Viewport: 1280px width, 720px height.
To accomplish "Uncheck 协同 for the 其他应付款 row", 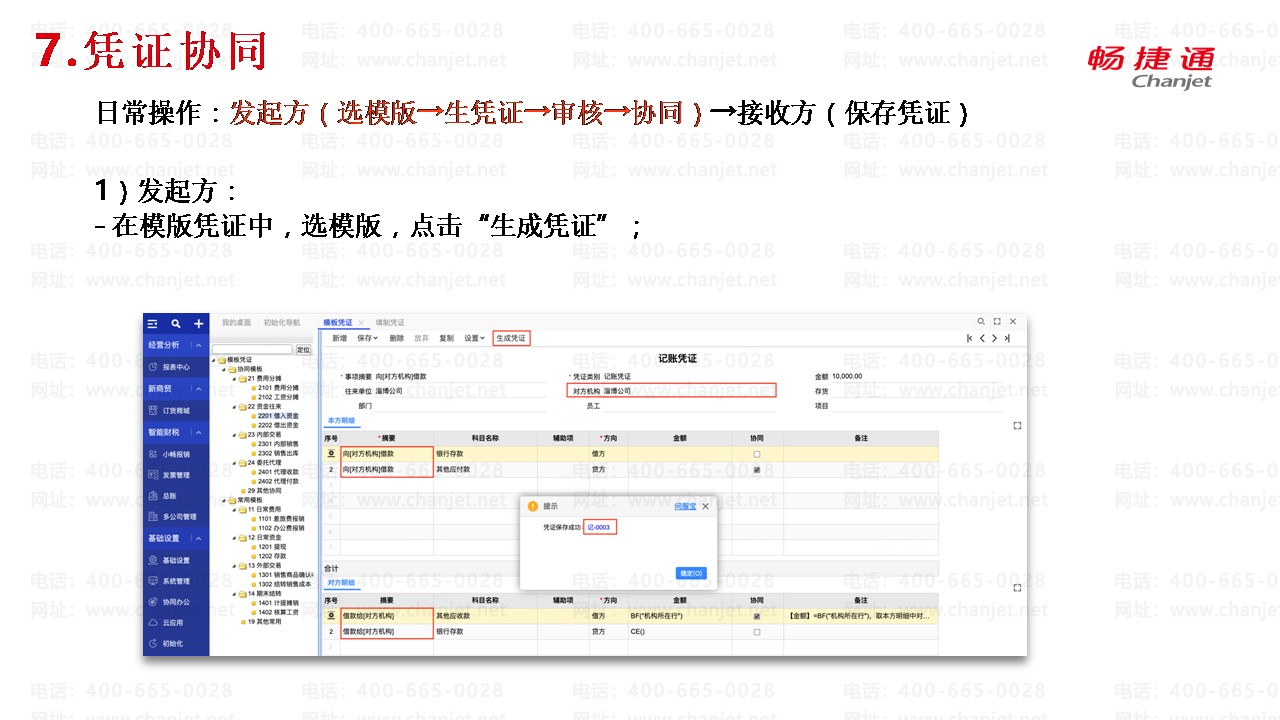I will 757,469.
